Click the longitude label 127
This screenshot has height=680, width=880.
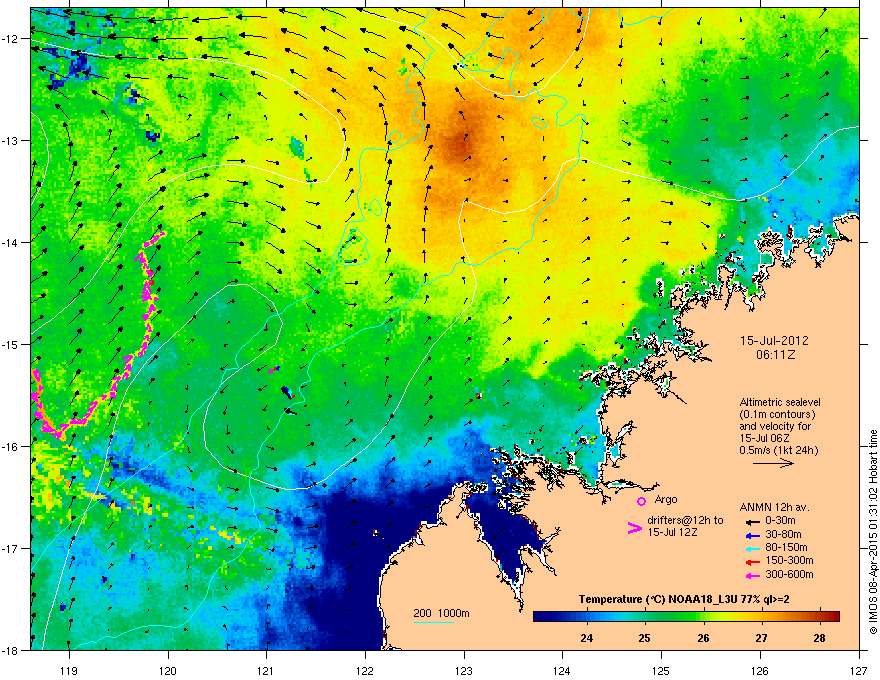coord(859,670)
